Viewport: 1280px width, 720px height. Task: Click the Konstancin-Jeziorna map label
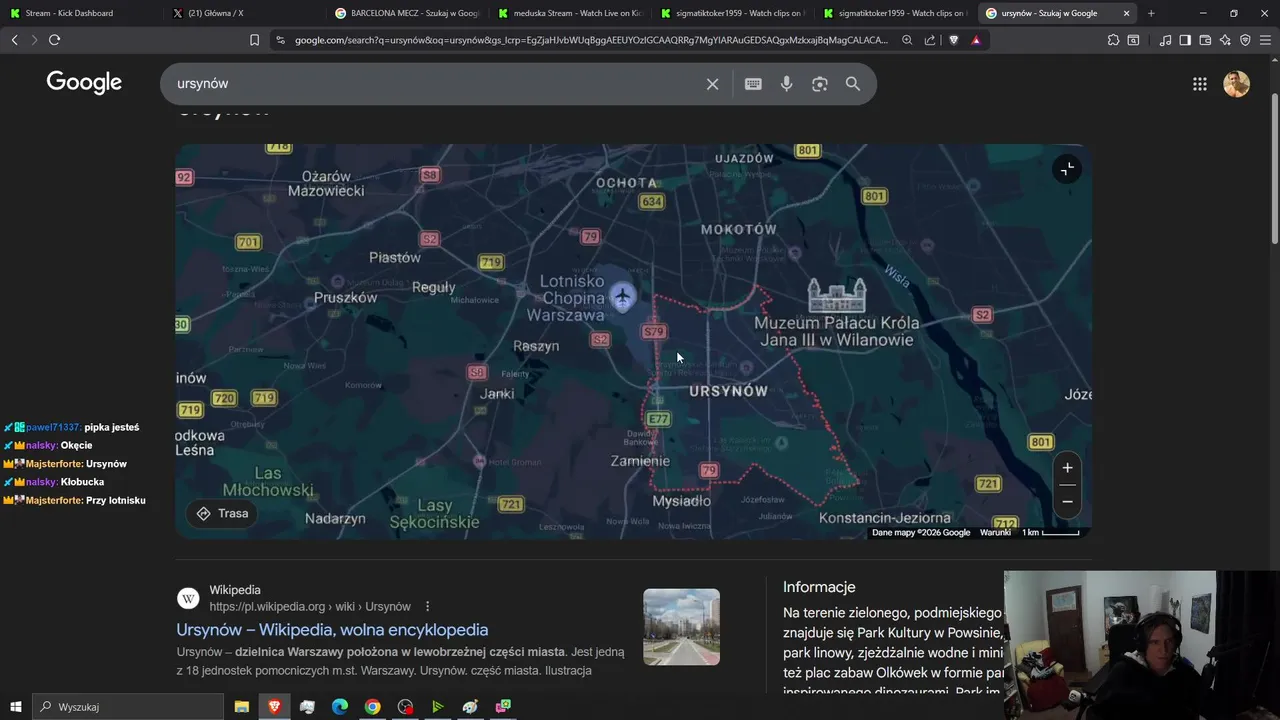pyautogui.click(x=885, y=518)
